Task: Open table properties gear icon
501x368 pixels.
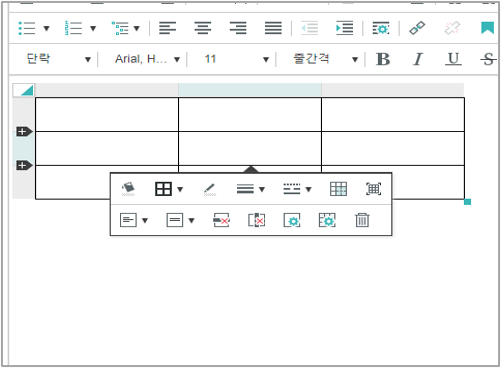Action: [327, 220]
